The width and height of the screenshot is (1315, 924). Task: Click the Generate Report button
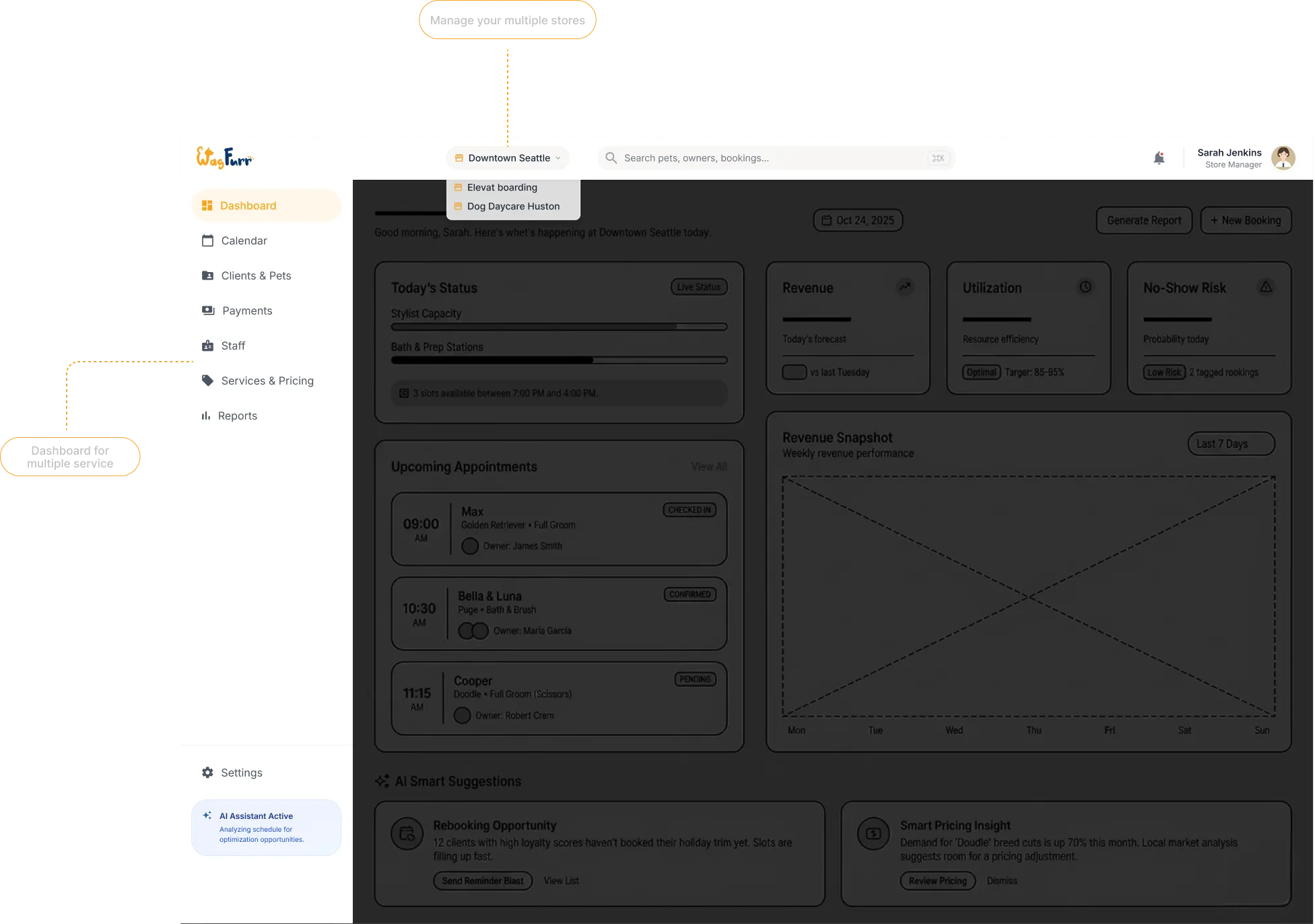tap(1143, 220)
